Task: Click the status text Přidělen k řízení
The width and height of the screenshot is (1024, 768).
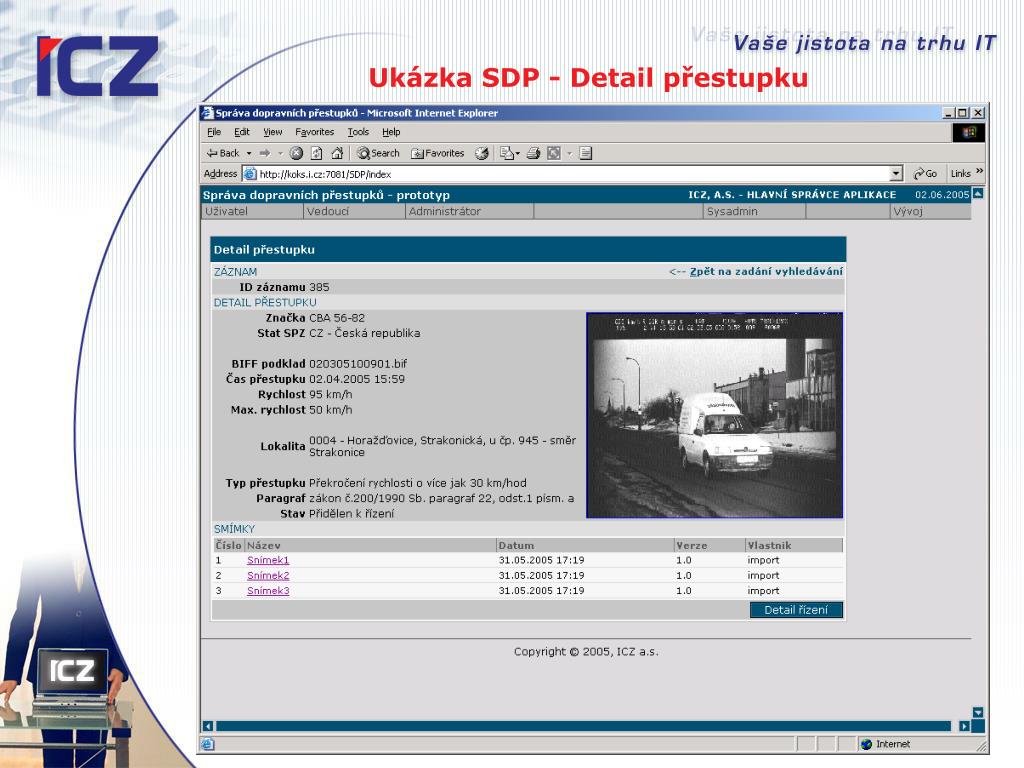Action: coord(351,514)
